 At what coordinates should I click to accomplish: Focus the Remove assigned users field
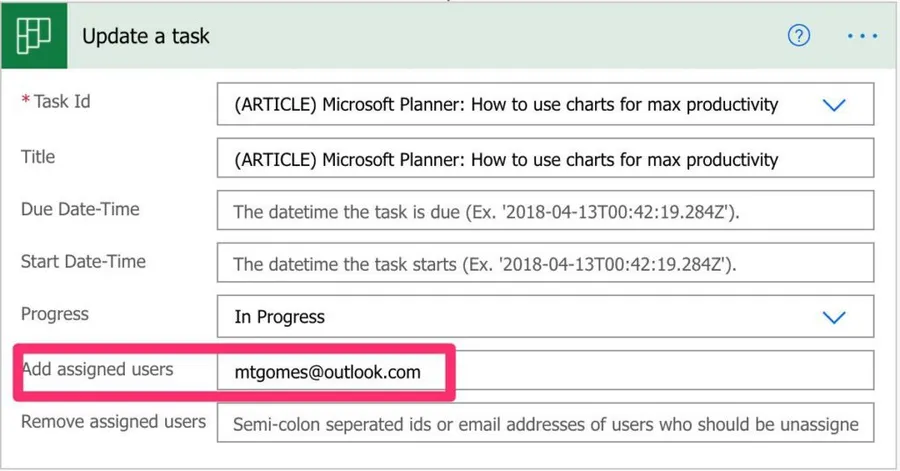point(545,424)
